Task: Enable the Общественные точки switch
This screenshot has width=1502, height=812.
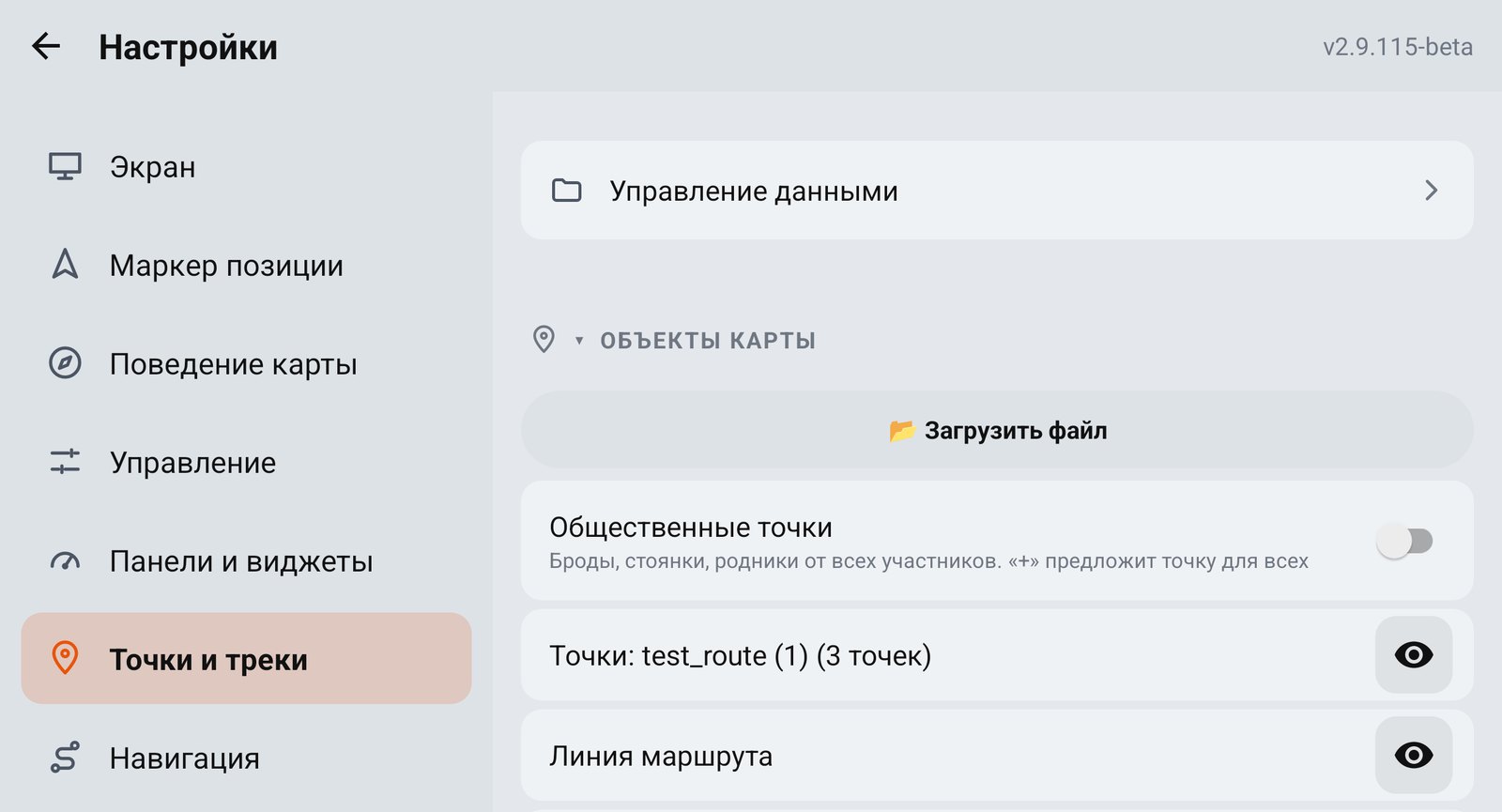Action: (x=1404, y=541)
